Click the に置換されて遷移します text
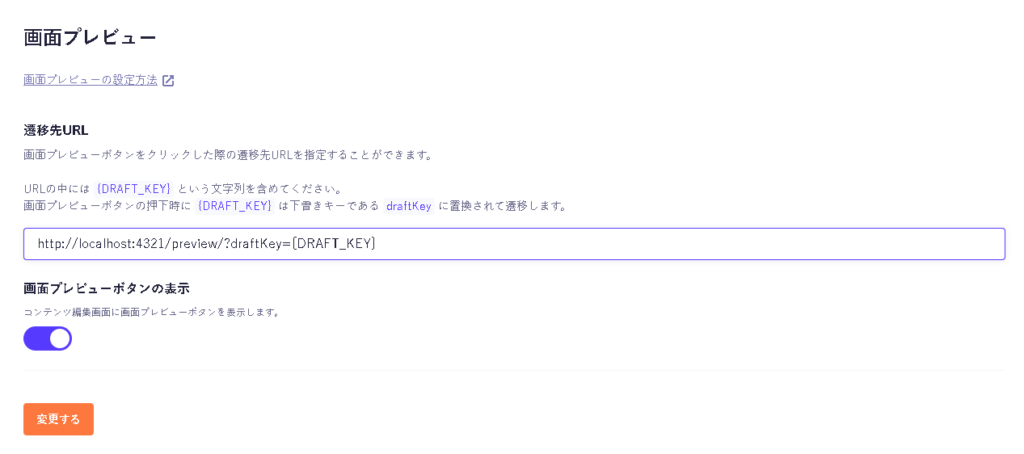 (x=502, y=206)
